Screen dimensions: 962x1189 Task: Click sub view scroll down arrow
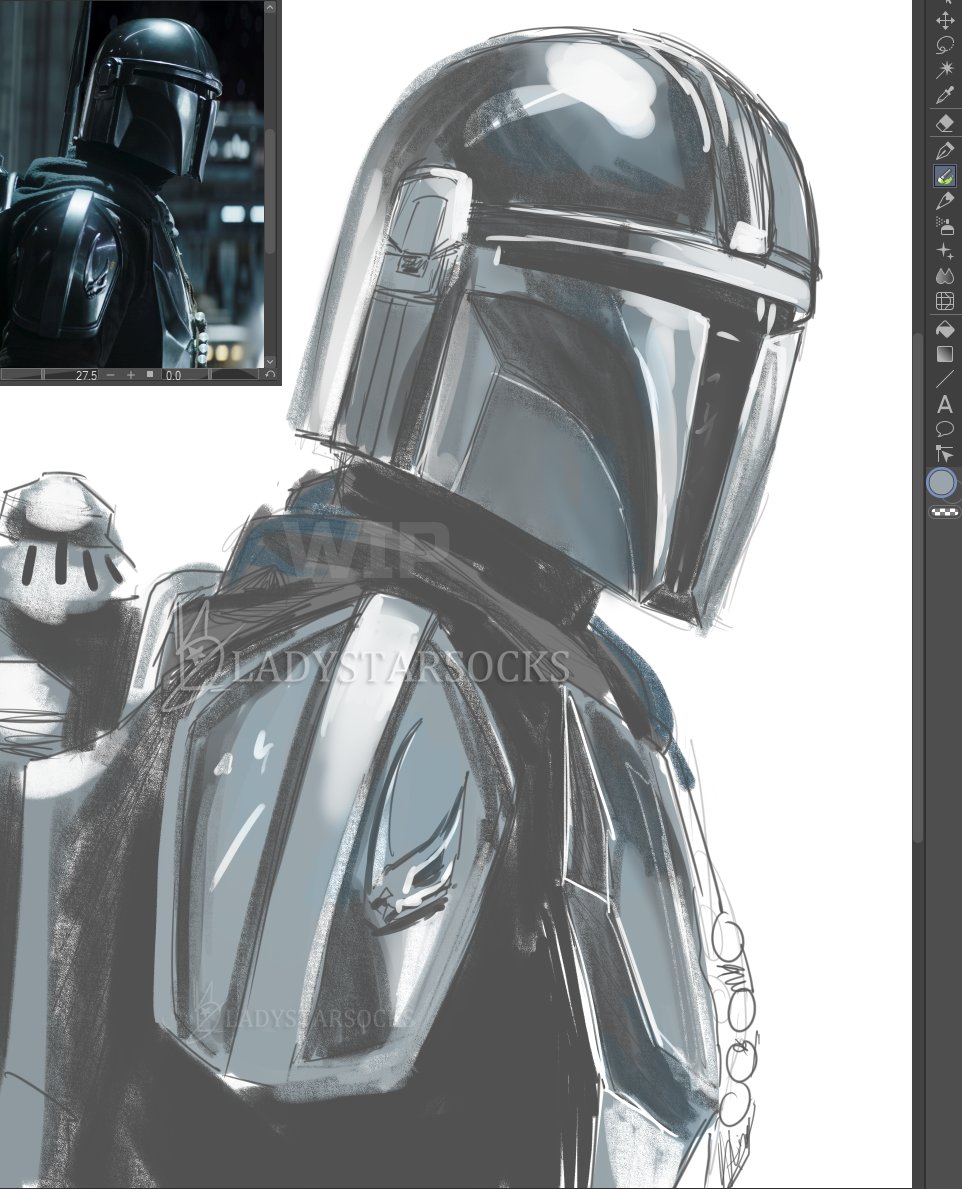(x=270, y=362)
